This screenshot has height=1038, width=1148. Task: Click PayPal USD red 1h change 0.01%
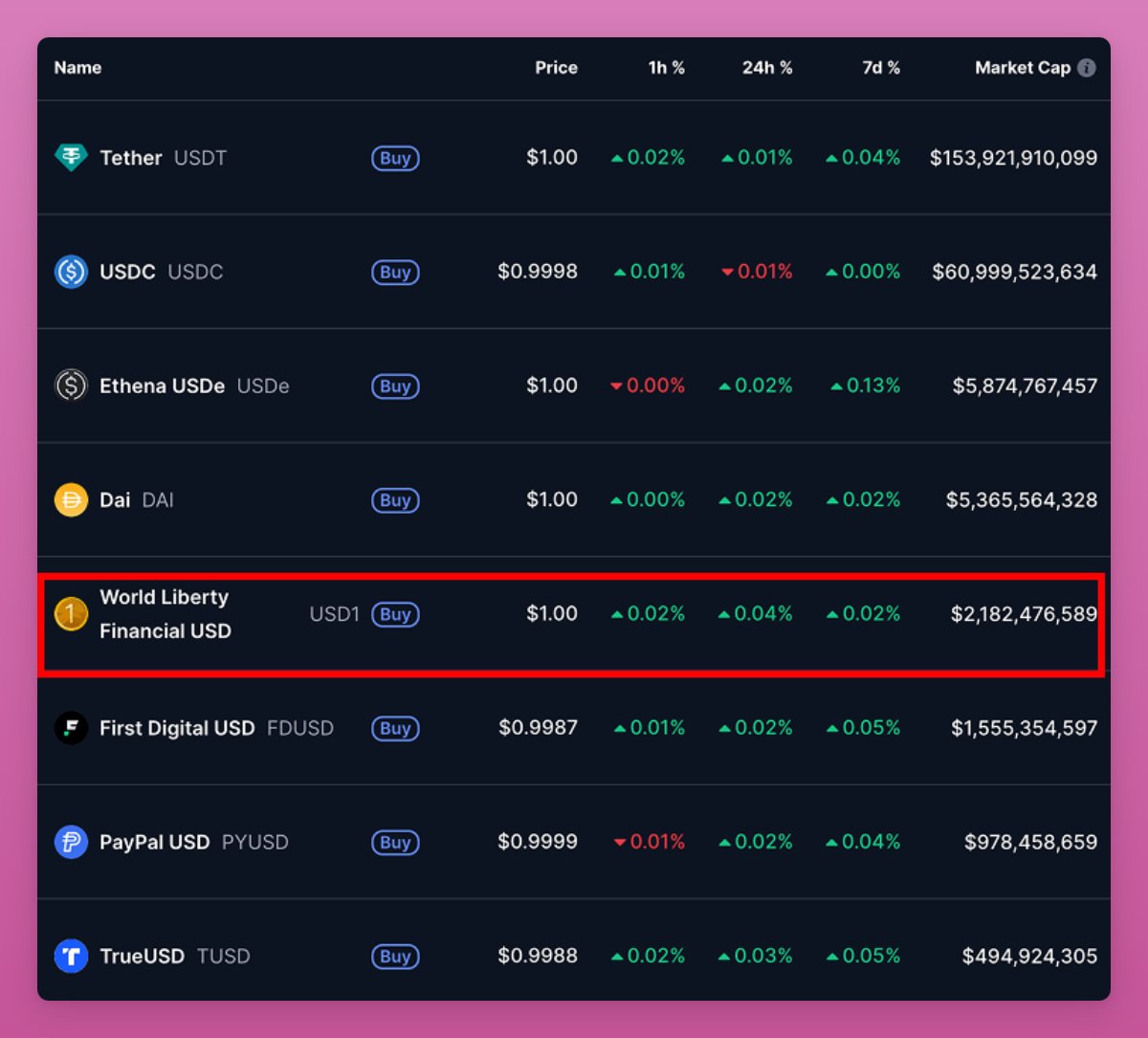(650, 842)
